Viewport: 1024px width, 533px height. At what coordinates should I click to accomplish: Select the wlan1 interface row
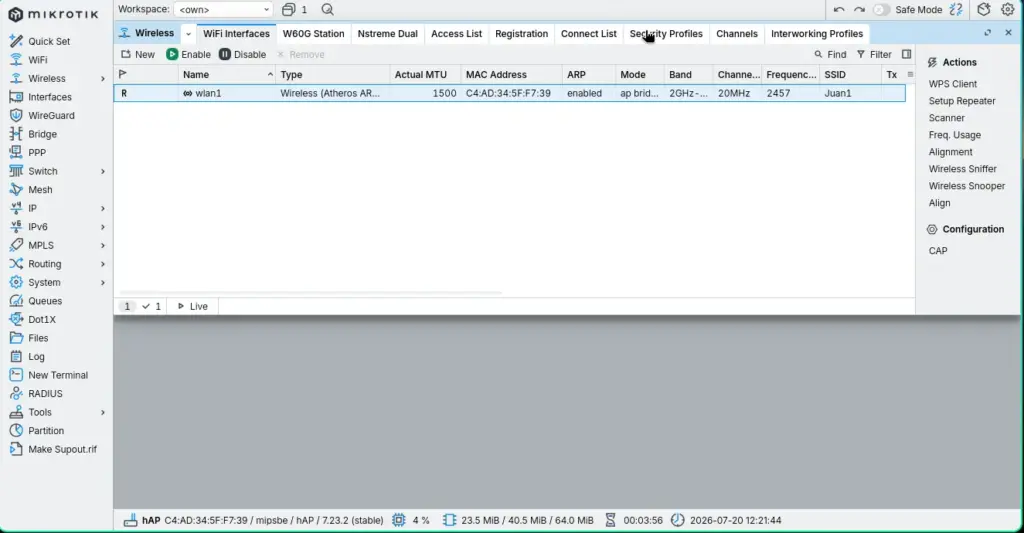pyautogui.click(x=509, y=93)
